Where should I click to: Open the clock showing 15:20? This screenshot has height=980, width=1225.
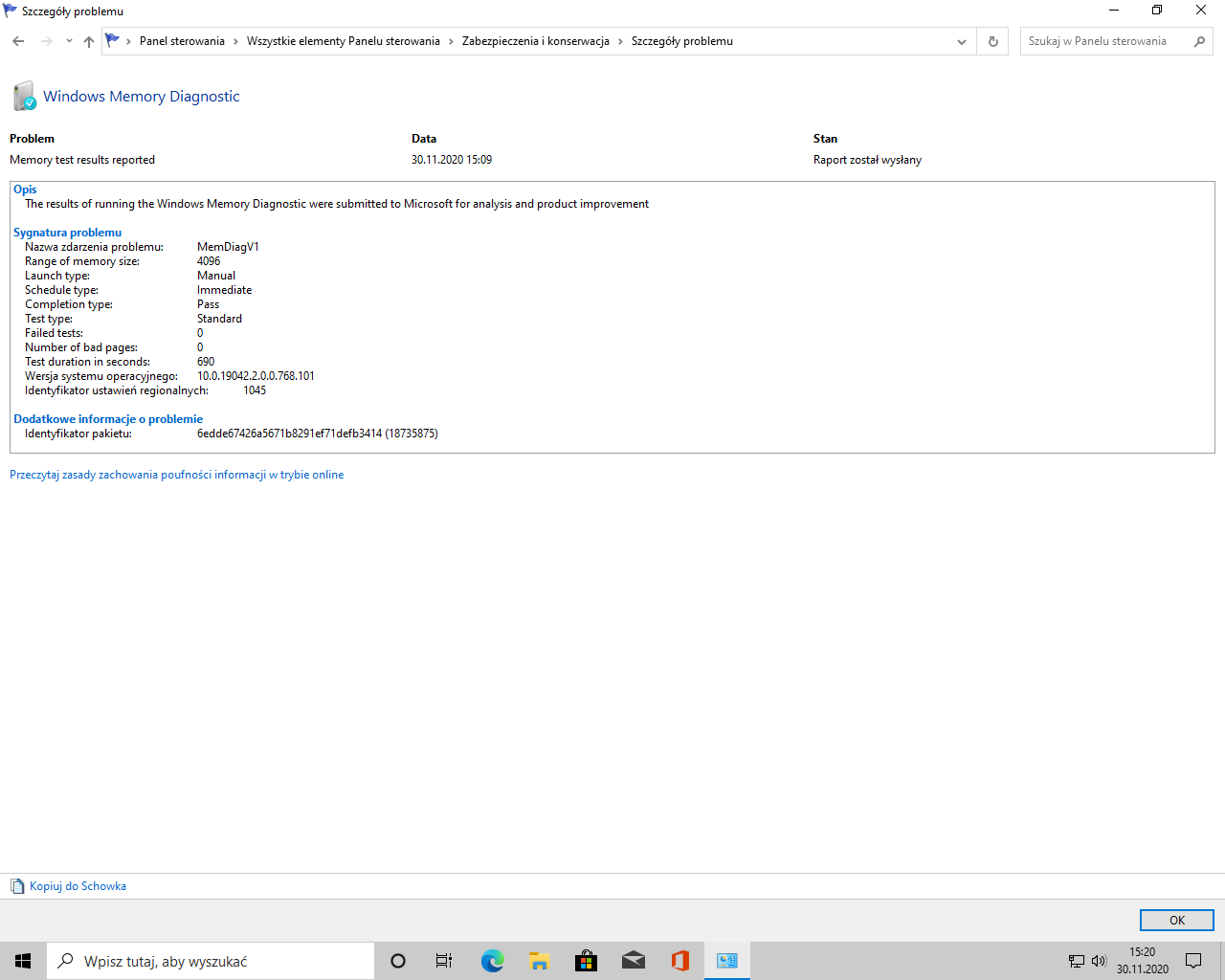coord(1143,961)
